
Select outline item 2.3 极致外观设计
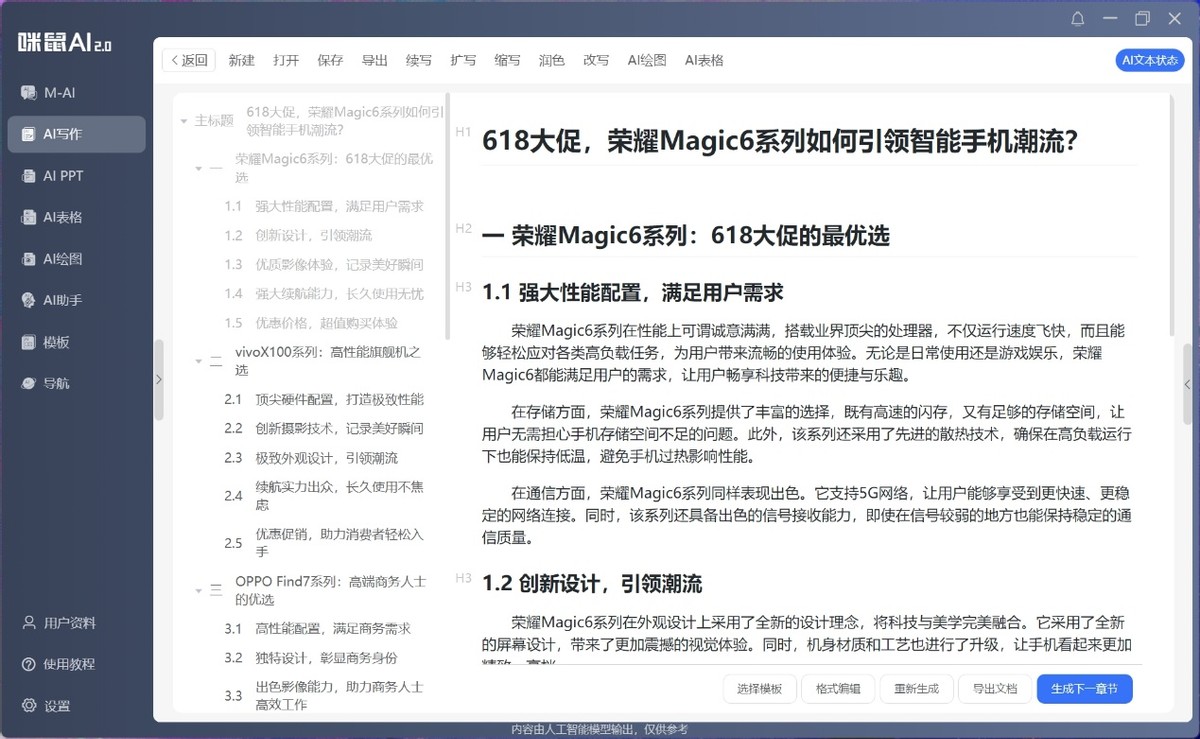point(311,458)
